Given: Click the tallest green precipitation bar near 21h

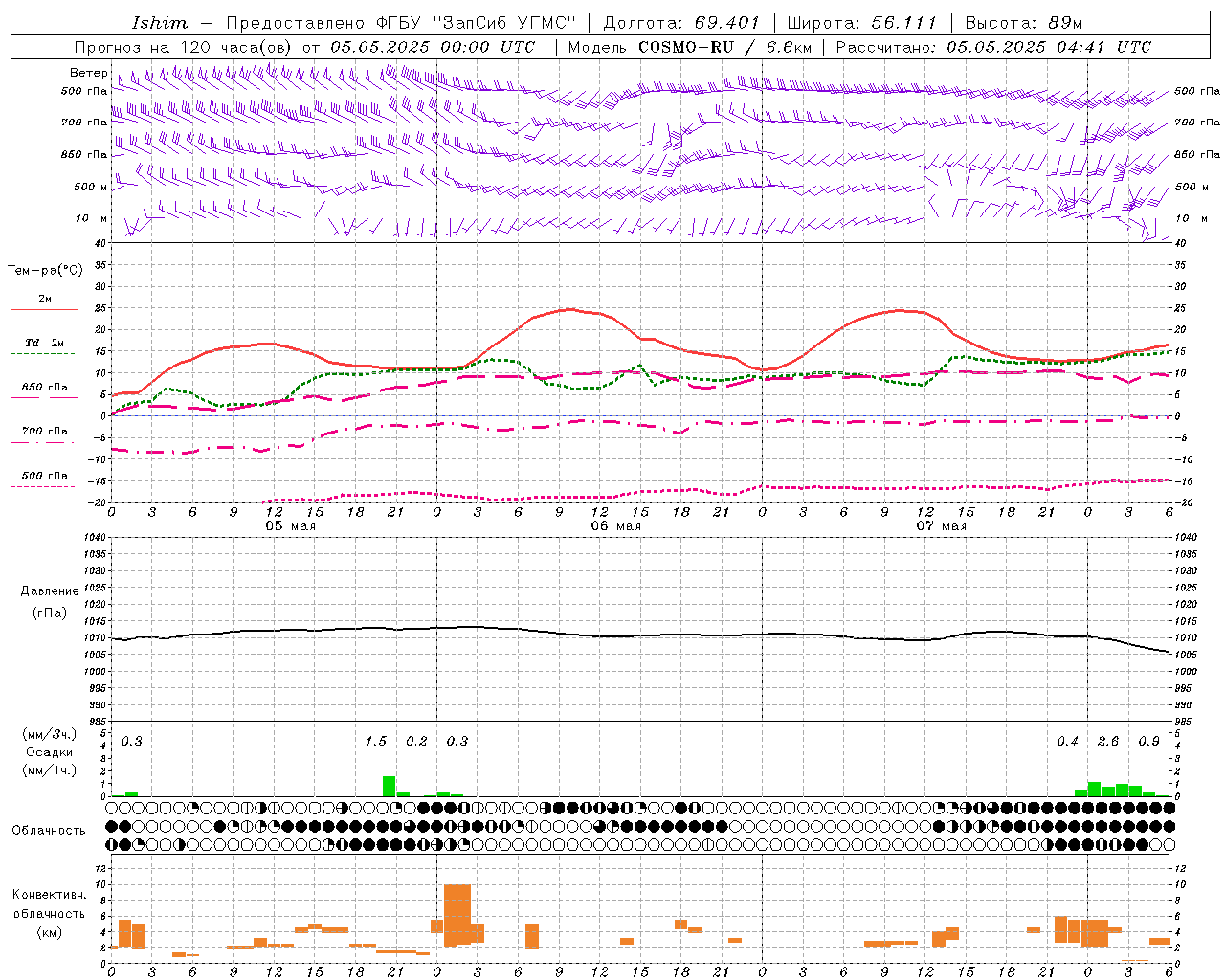Looking at the screenshot, I should tap(390, 787).
